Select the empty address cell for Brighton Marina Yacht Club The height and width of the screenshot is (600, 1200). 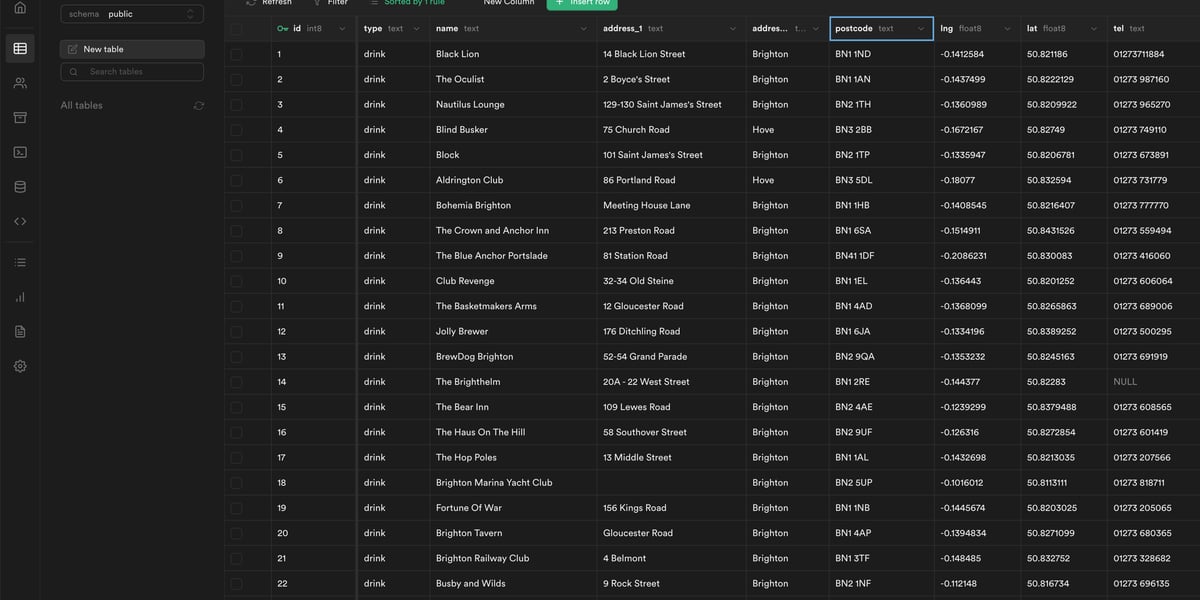pos(671,482)
